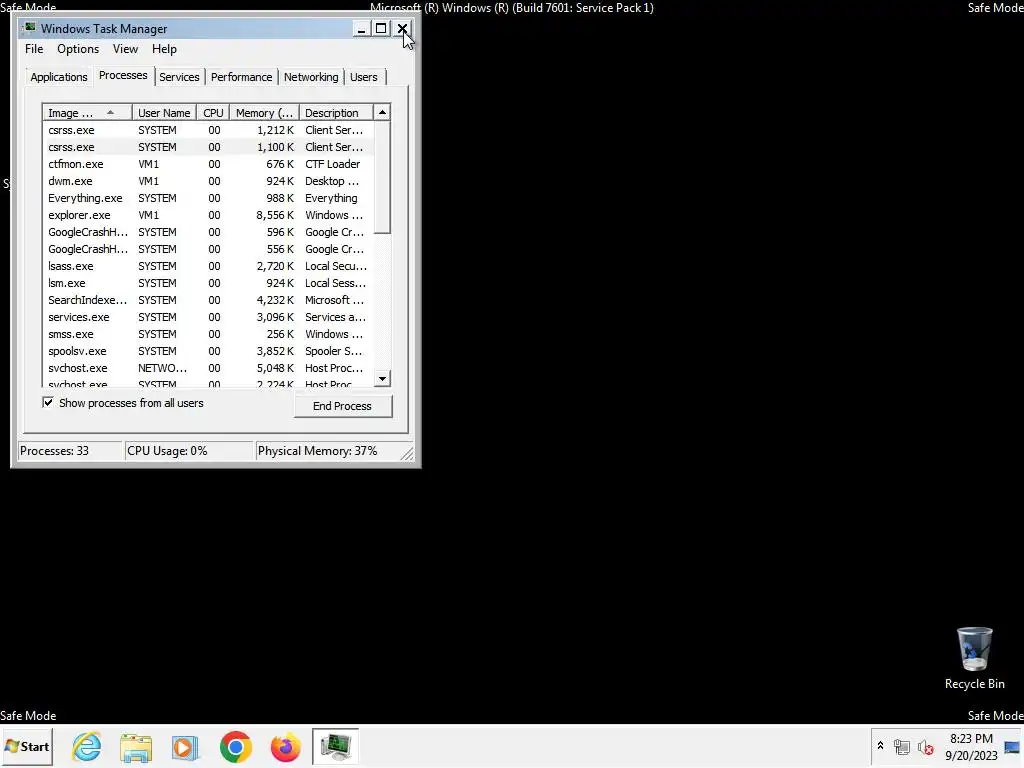Screen dimensions: 1024x768
Task: Open the View menu
Action: [x=125, y=49]
